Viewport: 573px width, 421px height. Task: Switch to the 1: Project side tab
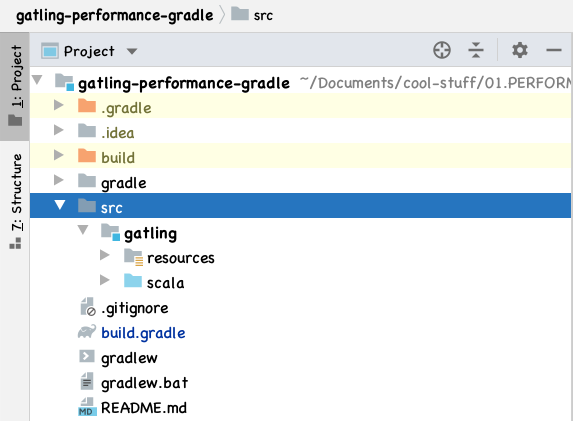pyautogui.click(x=15, y=86)
